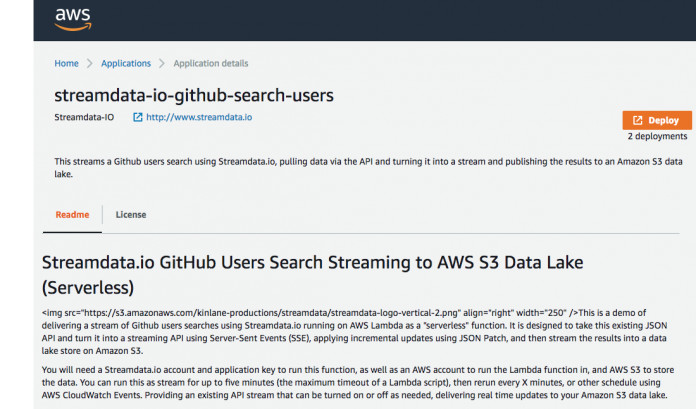Go to Home breadcrumb link
The image size is (696, 409).
click(66, 63)
